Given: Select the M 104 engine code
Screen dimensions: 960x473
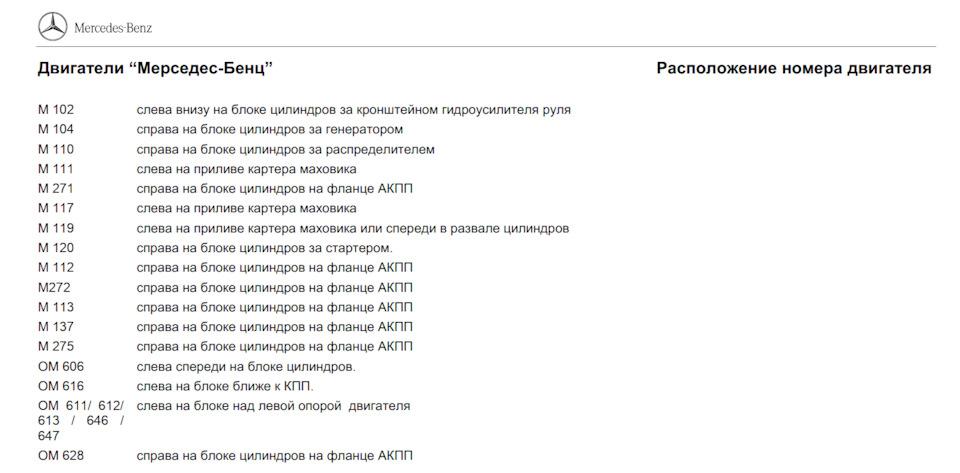Looking at the screenshot, I should tap(56, 130).
